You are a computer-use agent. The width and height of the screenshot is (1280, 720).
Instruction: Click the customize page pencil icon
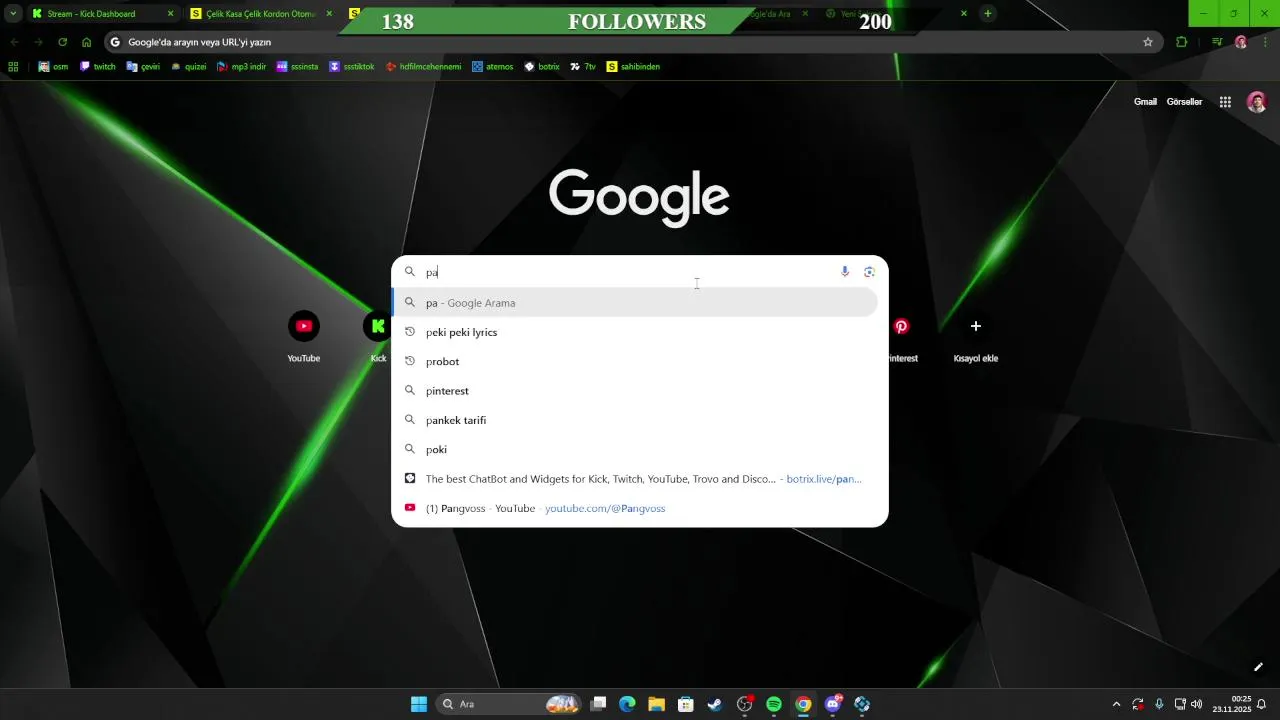1258,667
